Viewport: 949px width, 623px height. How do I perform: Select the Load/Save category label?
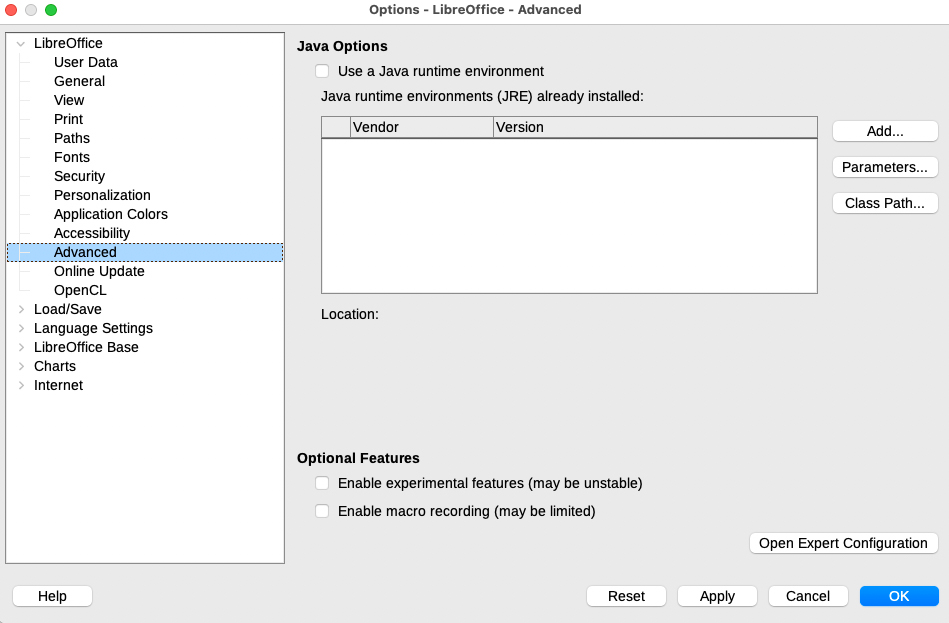point(68,309)
